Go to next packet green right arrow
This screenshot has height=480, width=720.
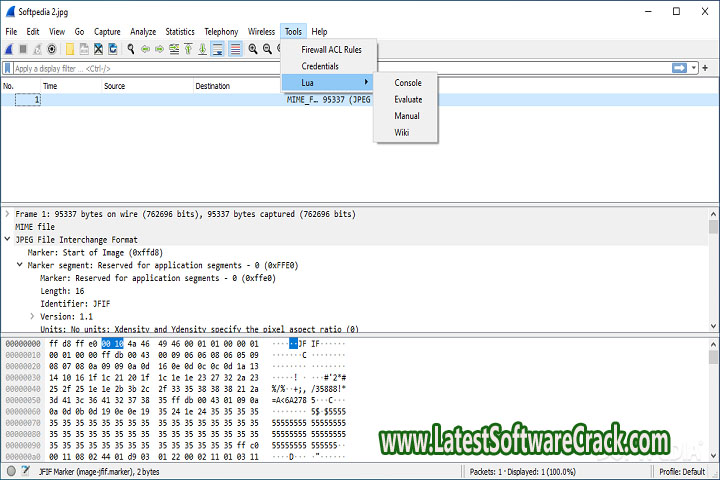159,49
